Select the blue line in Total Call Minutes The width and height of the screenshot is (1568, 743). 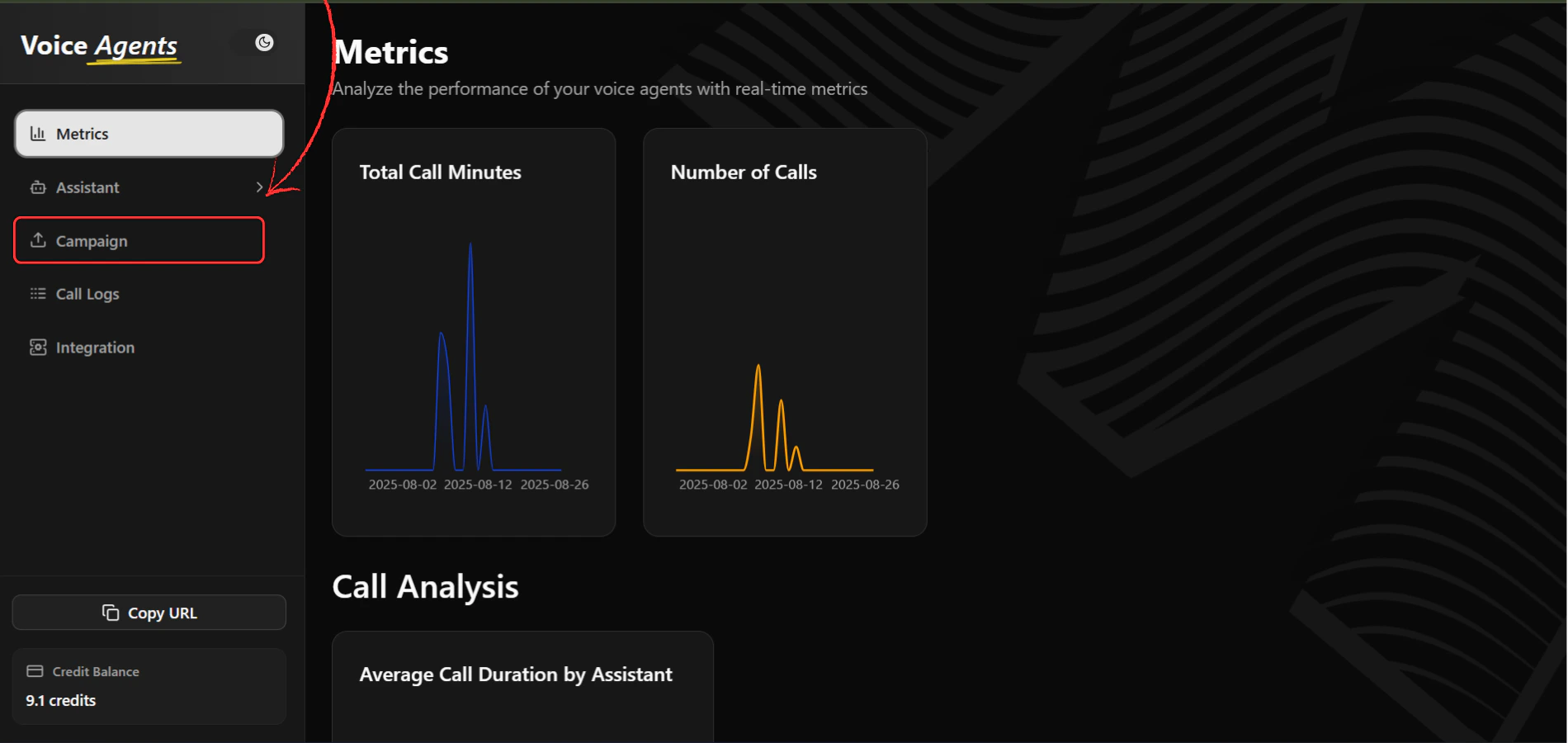click(x=470, y=355)
